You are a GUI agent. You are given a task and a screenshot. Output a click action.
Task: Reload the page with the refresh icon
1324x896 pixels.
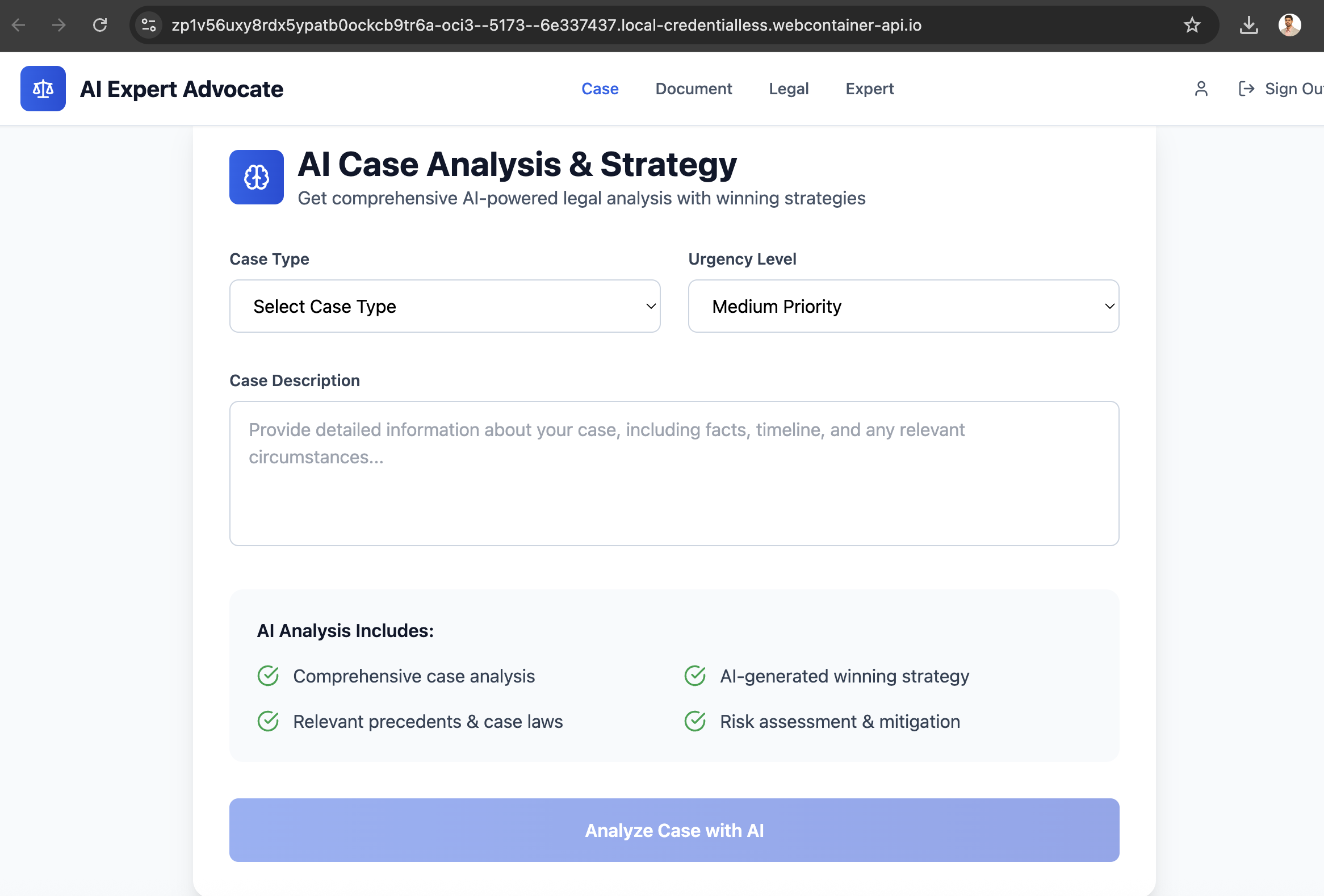[x=100, y=25]
